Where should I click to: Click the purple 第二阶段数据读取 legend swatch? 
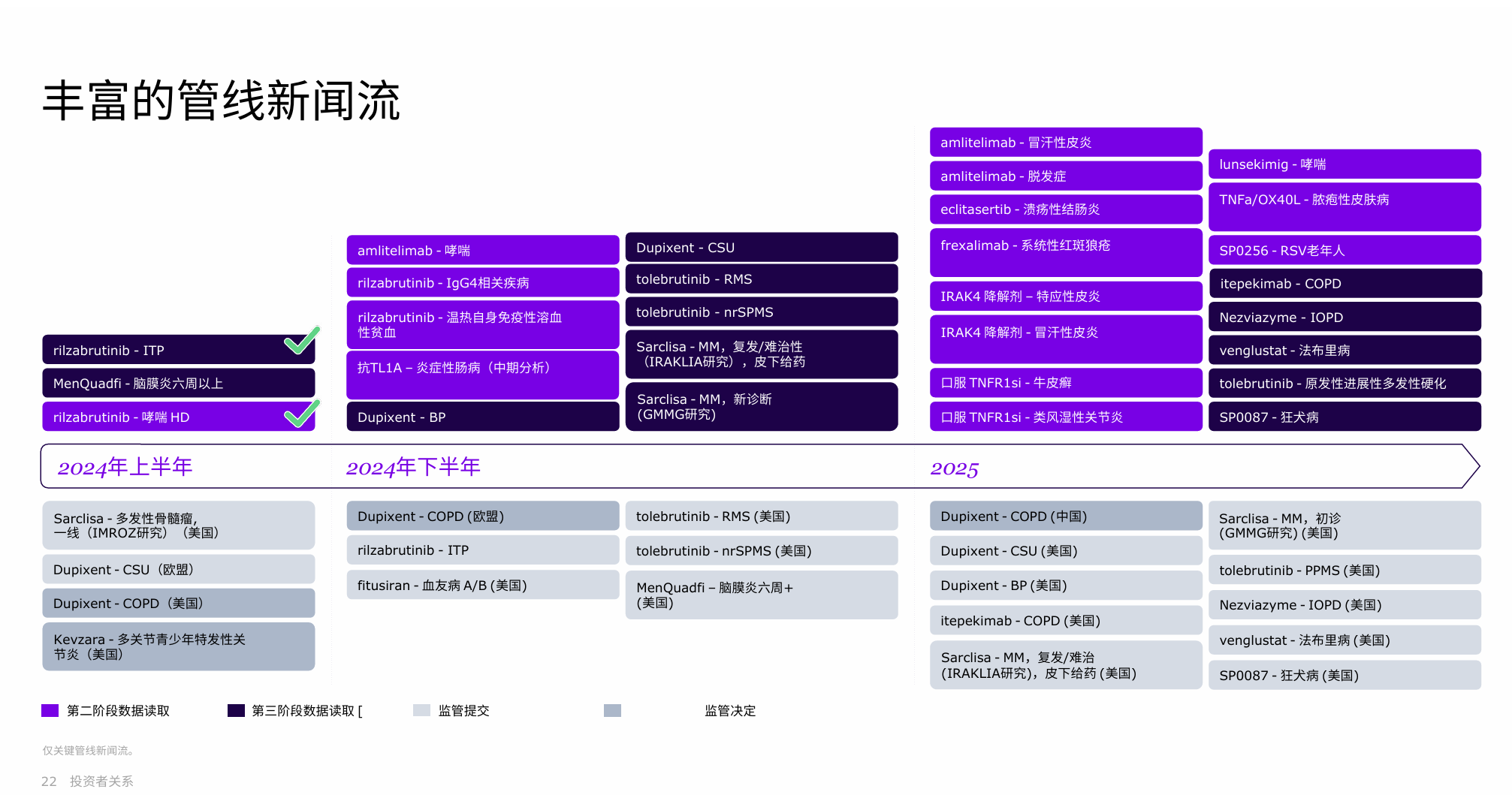click(x=50, y=711)
